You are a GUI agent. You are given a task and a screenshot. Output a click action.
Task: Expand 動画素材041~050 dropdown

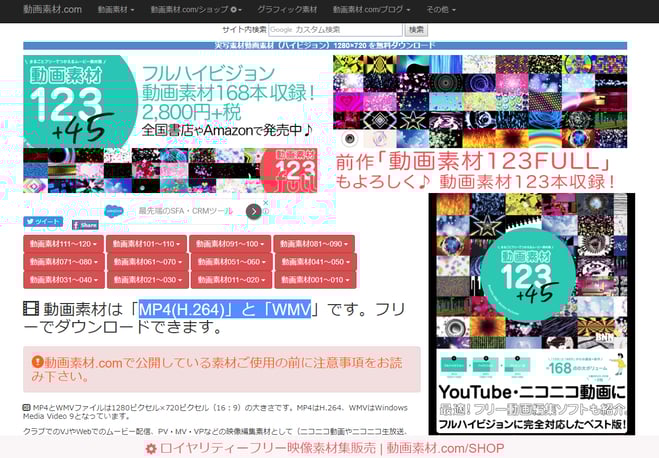pyautogui.click(x=316, y=262)
